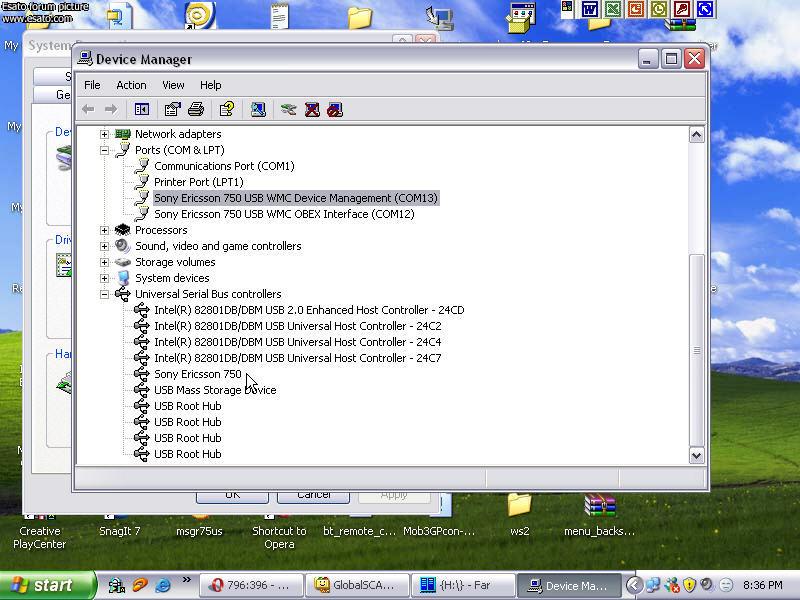The width and height of the screenshot is (800, 600).
Task: Select Printer Port (LPT1)
Action: 198,182
